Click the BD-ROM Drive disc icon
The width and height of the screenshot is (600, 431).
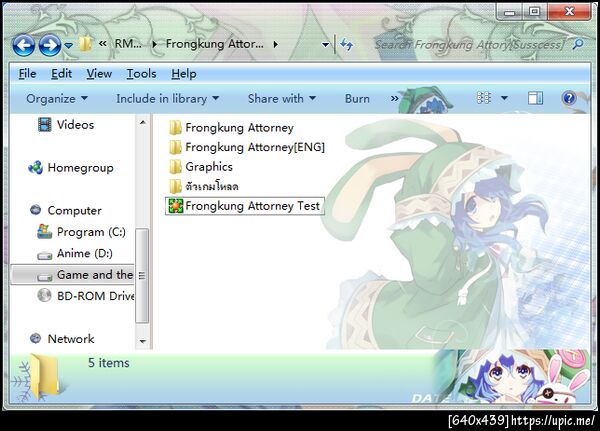[44, 295]
